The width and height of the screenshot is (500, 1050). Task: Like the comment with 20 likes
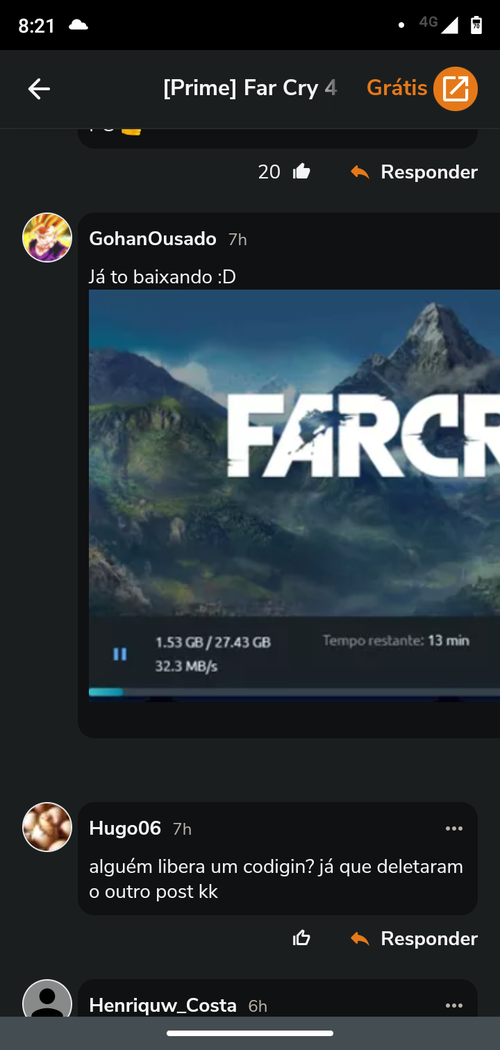click(302, 172)
